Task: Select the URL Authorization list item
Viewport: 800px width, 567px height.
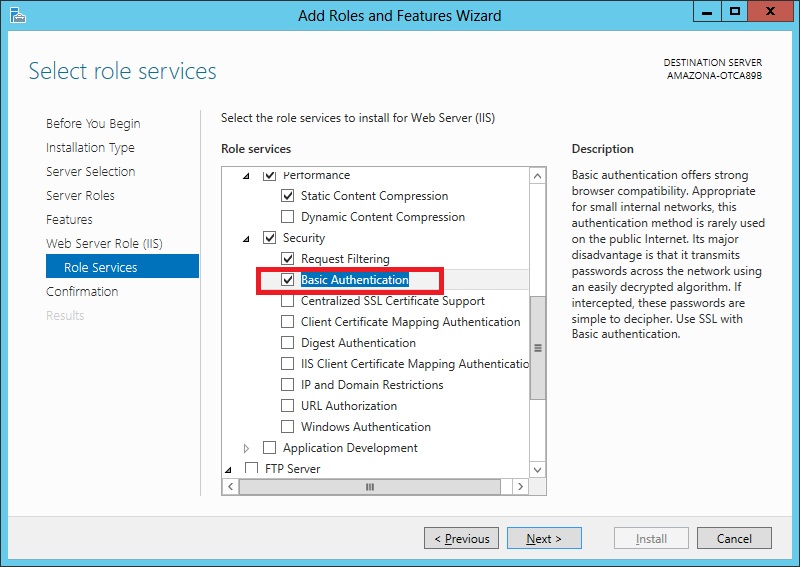Action: pyautogui.click(x=349, y=406)
